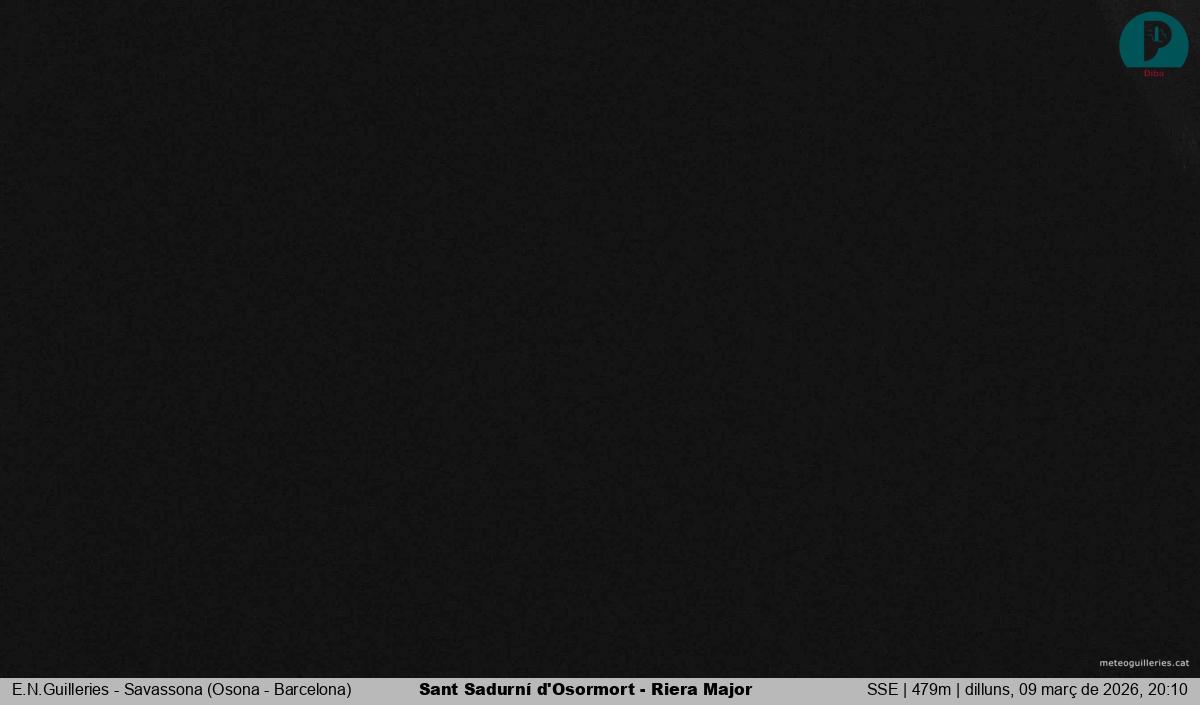Image resolution: width=1200 pixels, height=705 pixels.
Task: Click the red Diba text under logo
Action: [1153, 73]
